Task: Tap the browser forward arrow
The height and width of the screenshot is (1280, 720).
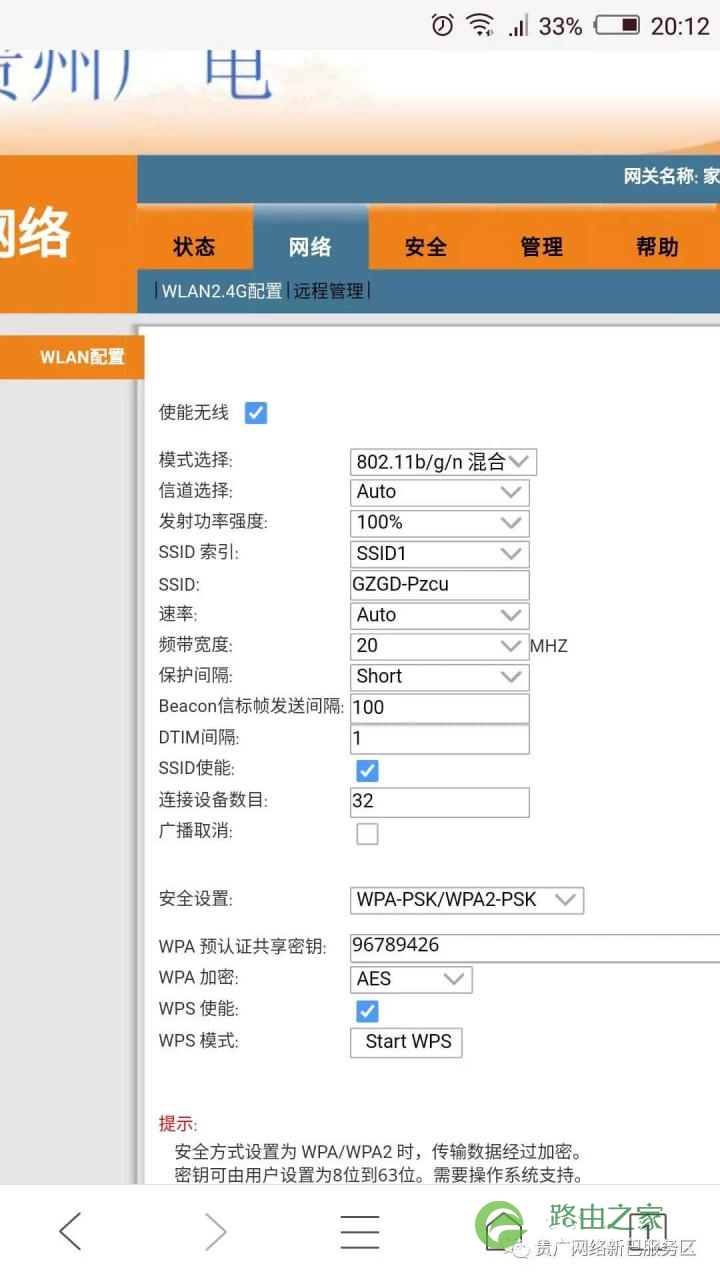Action: click(x=216, y=1231)
